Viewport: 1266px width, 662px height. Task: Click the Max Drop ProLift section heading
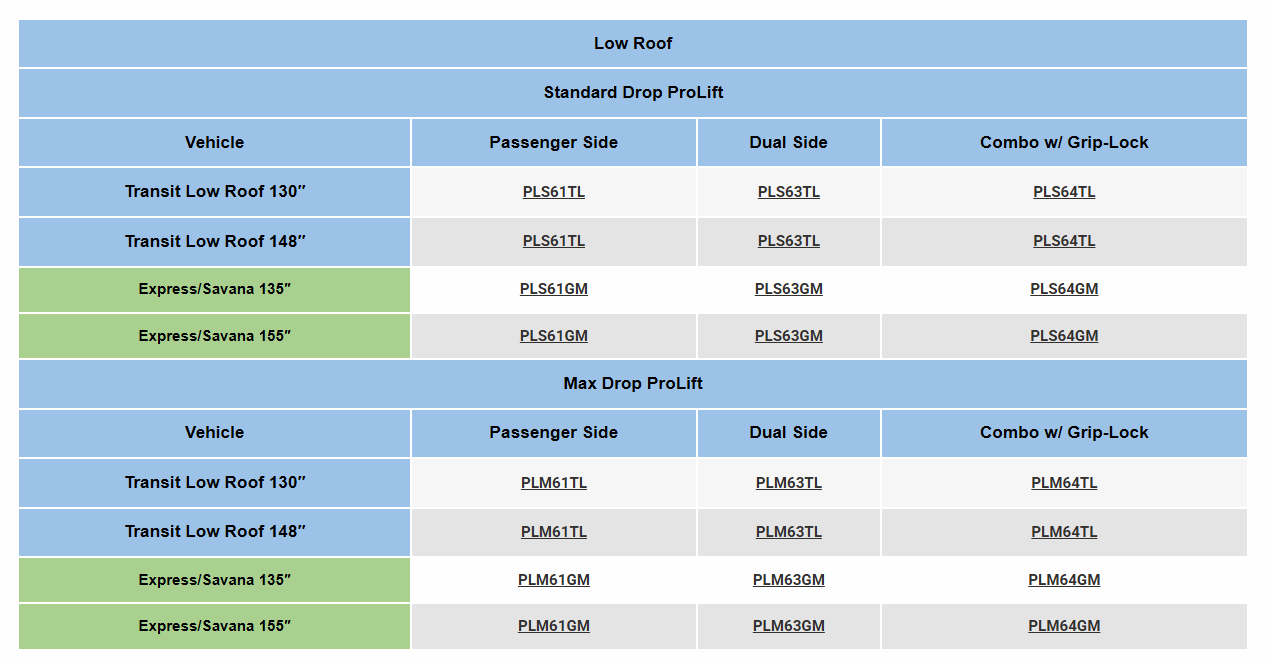(x=633, y=384)
